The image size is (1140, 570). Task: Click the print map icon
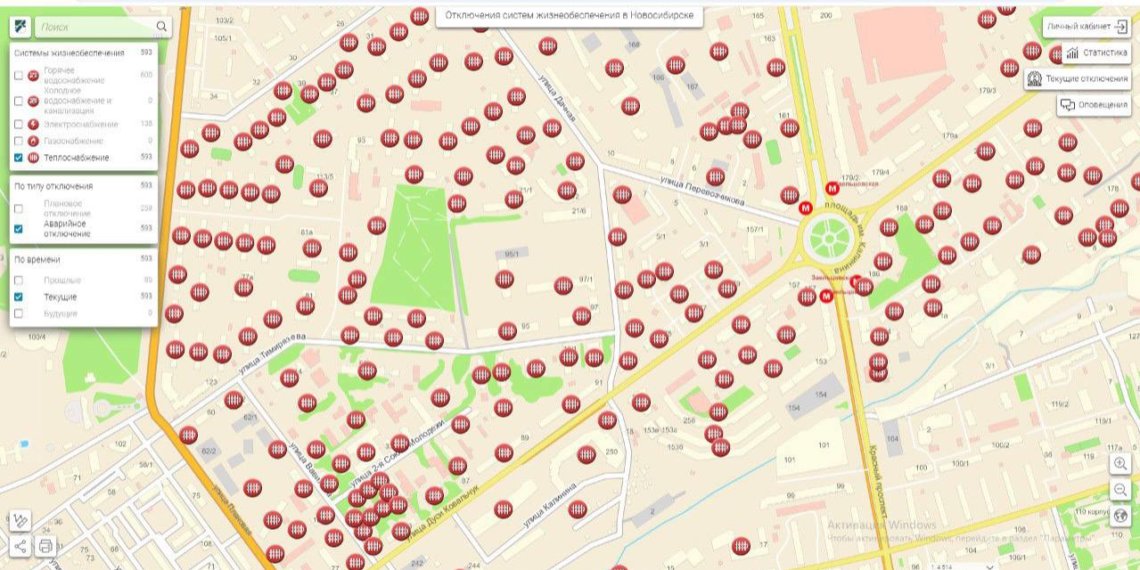[x=46, y=546]
